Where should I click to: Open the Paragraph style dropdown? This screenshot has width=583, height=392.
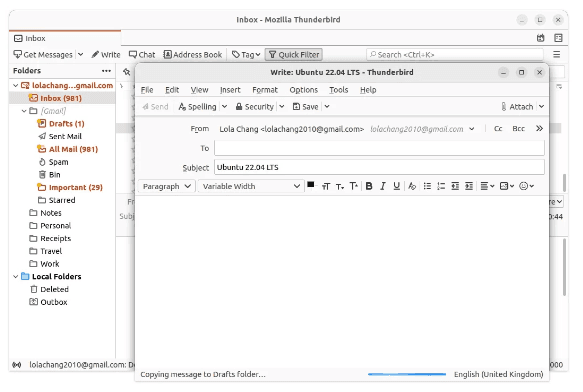166,186
